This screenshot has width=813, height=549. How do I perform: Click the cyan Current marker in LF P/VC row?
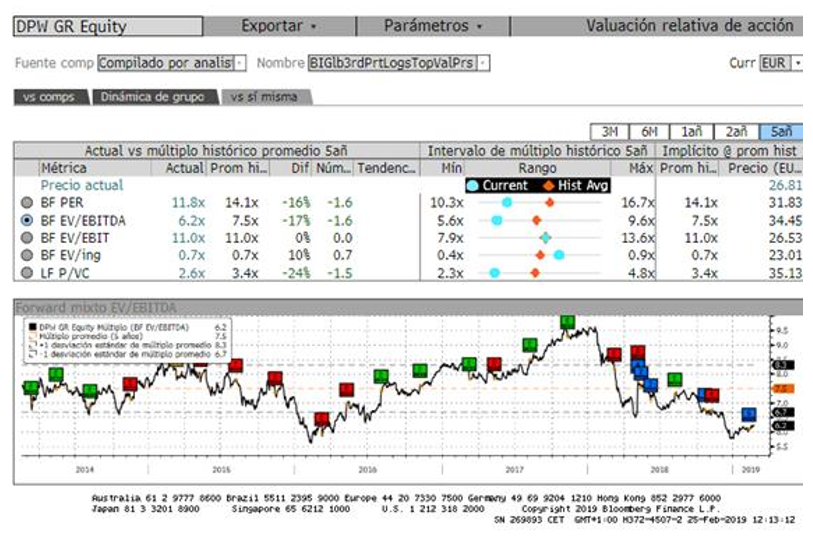[495, 273]
